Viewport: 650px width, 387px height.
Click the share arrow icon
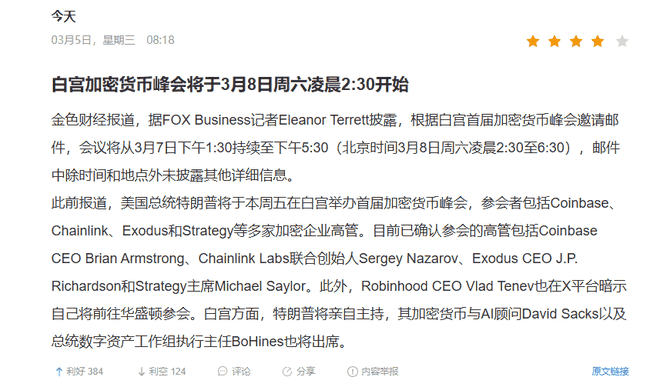287,372
